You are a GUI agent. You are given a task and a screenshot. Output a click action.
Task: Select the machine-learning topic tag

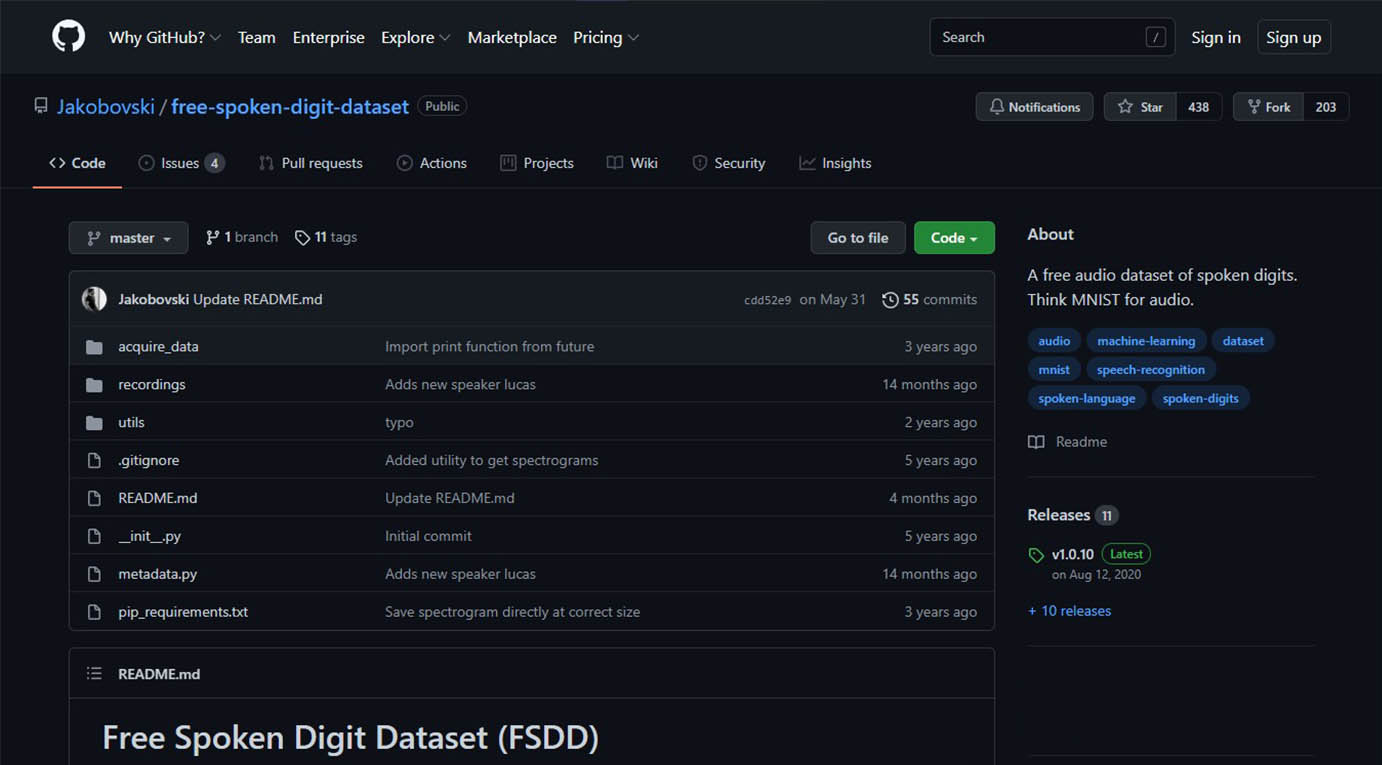(1146, 341)
